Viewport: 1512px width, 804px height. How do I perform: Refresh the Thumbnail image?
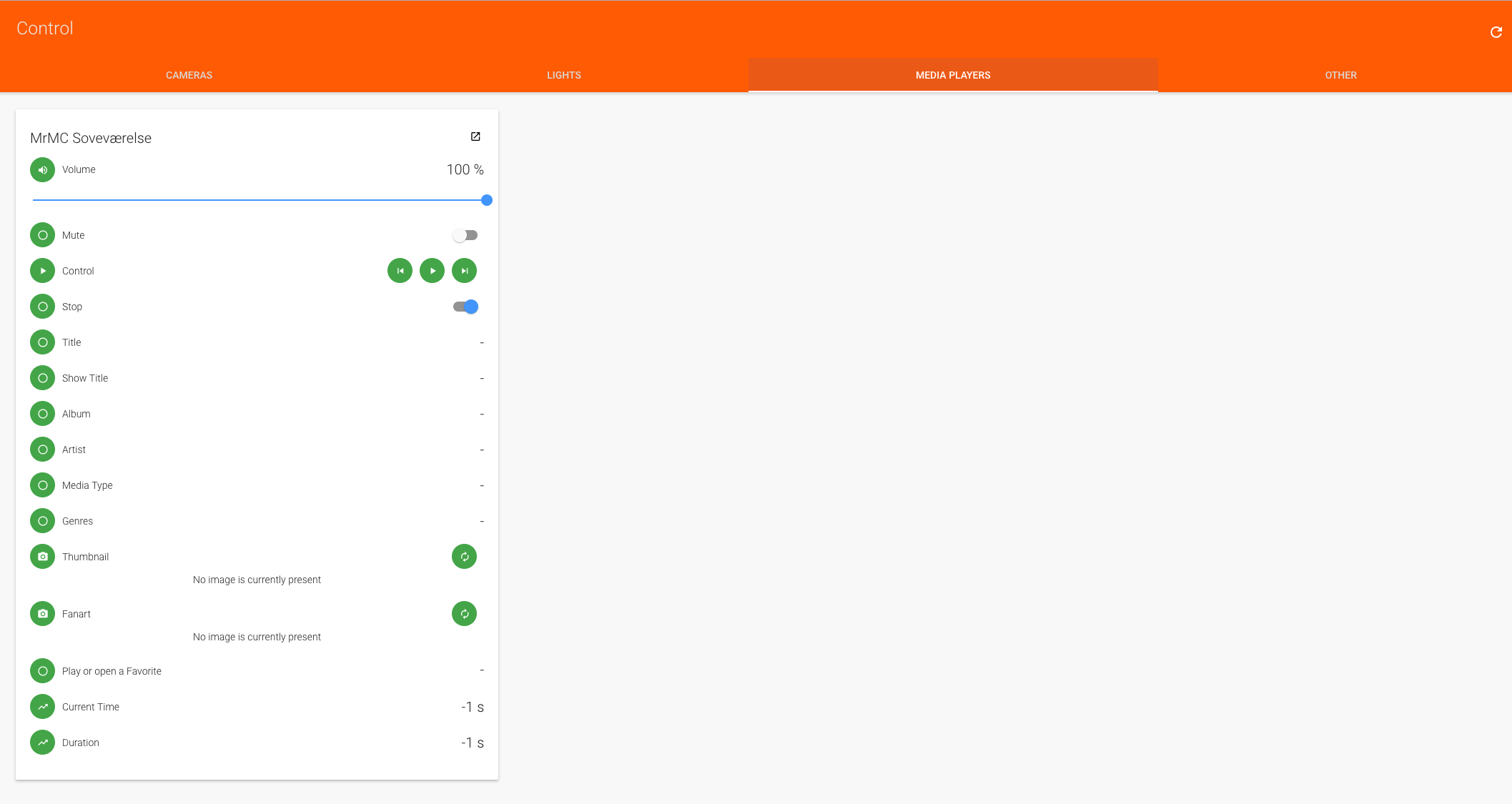pyautogui.click(x=464, y=556)
